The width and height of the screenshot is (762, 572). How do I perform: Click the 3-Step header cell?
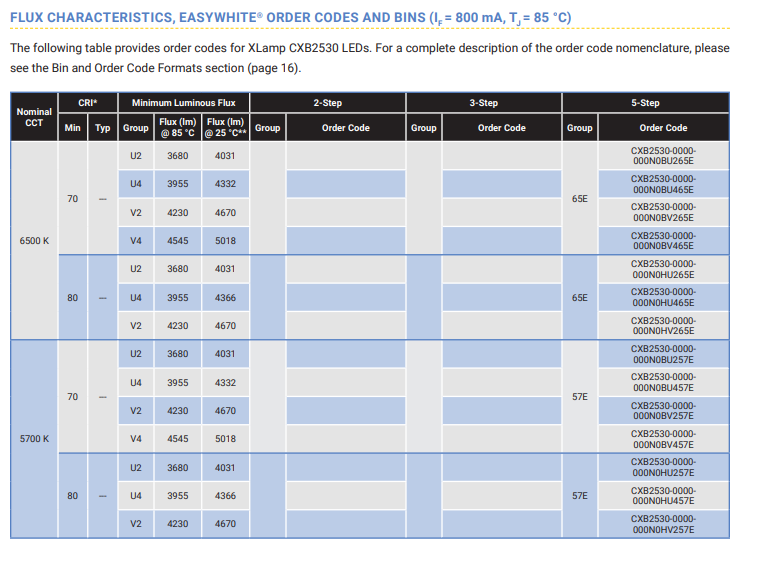point(484,103)
